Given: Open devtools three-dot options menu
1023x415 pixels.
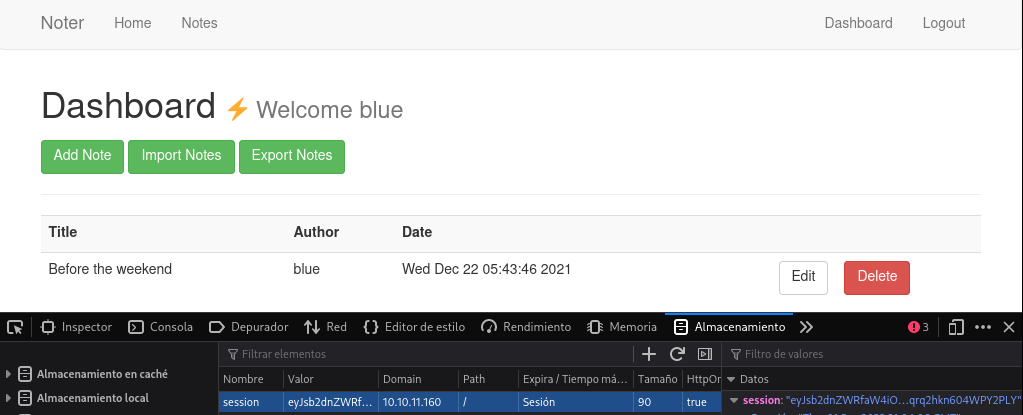Looking at the screenshot, I should coord(983,327).
